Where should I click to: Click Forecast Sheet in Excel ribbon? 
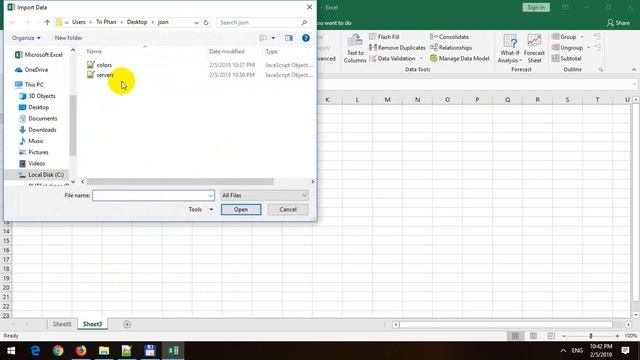pos(534,49)
